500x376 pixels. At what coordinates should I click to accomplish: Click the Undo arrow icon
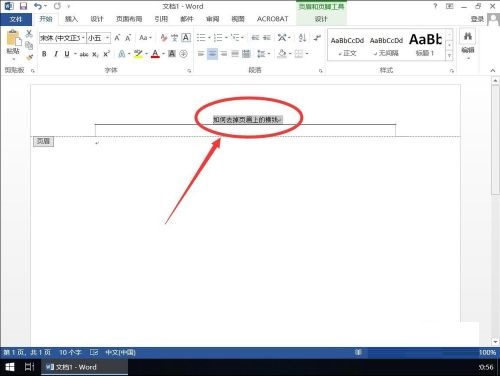[38, 6]
